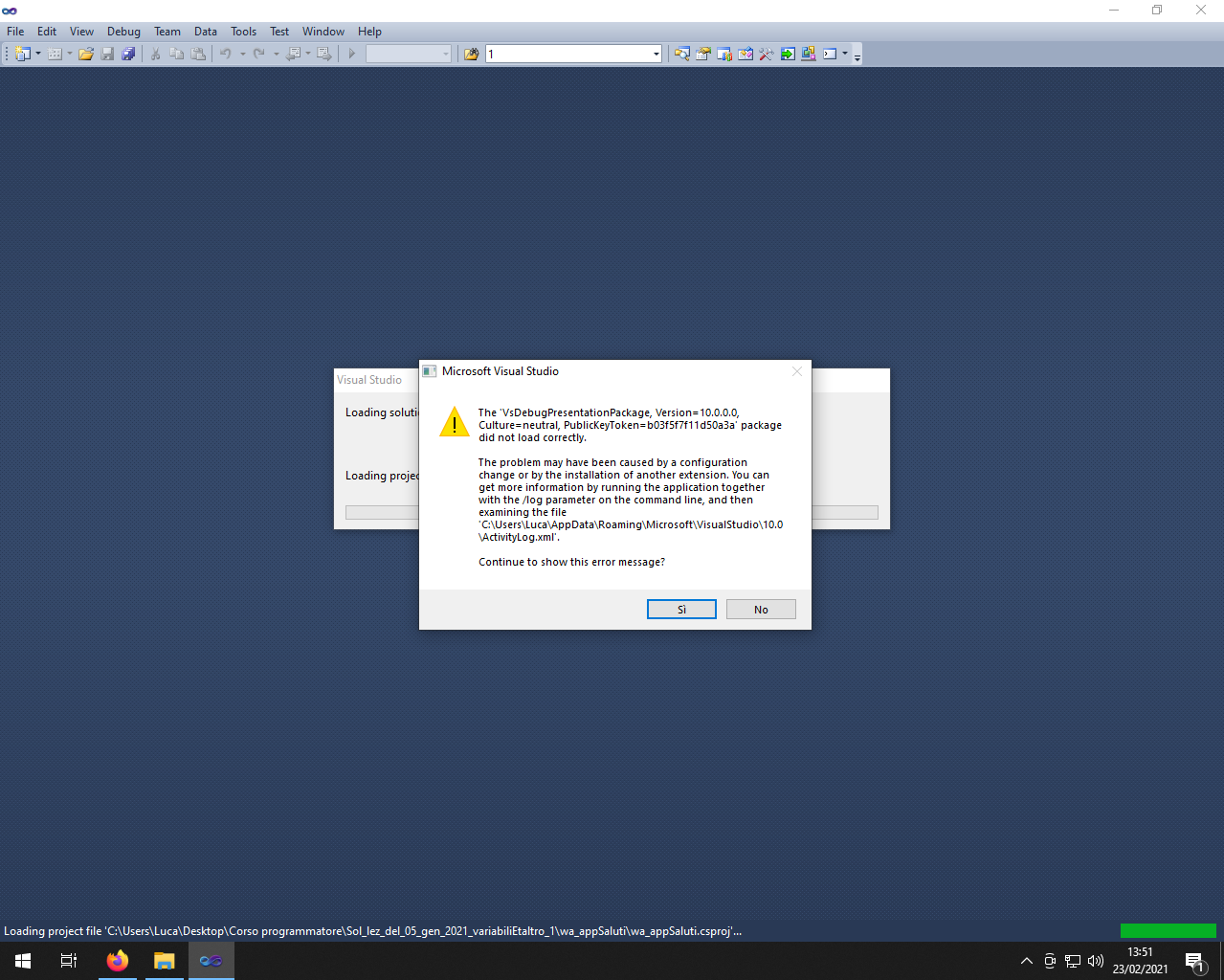Open the Redo history dropdown arrow
1224x980 pixels.
pyautogui.click(x=276, y=54)
